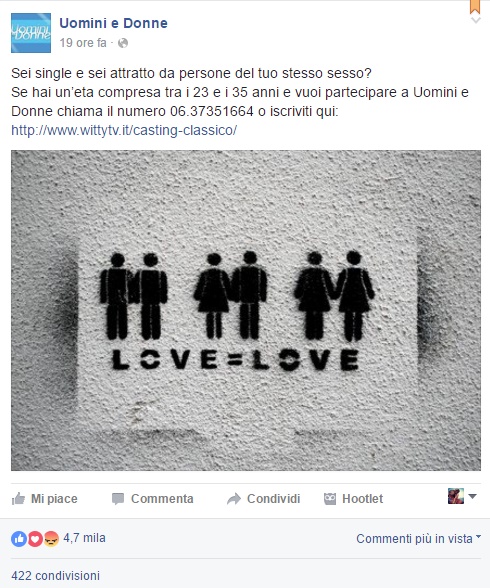Expand the profile avatar selector arrow

point(472,496)
